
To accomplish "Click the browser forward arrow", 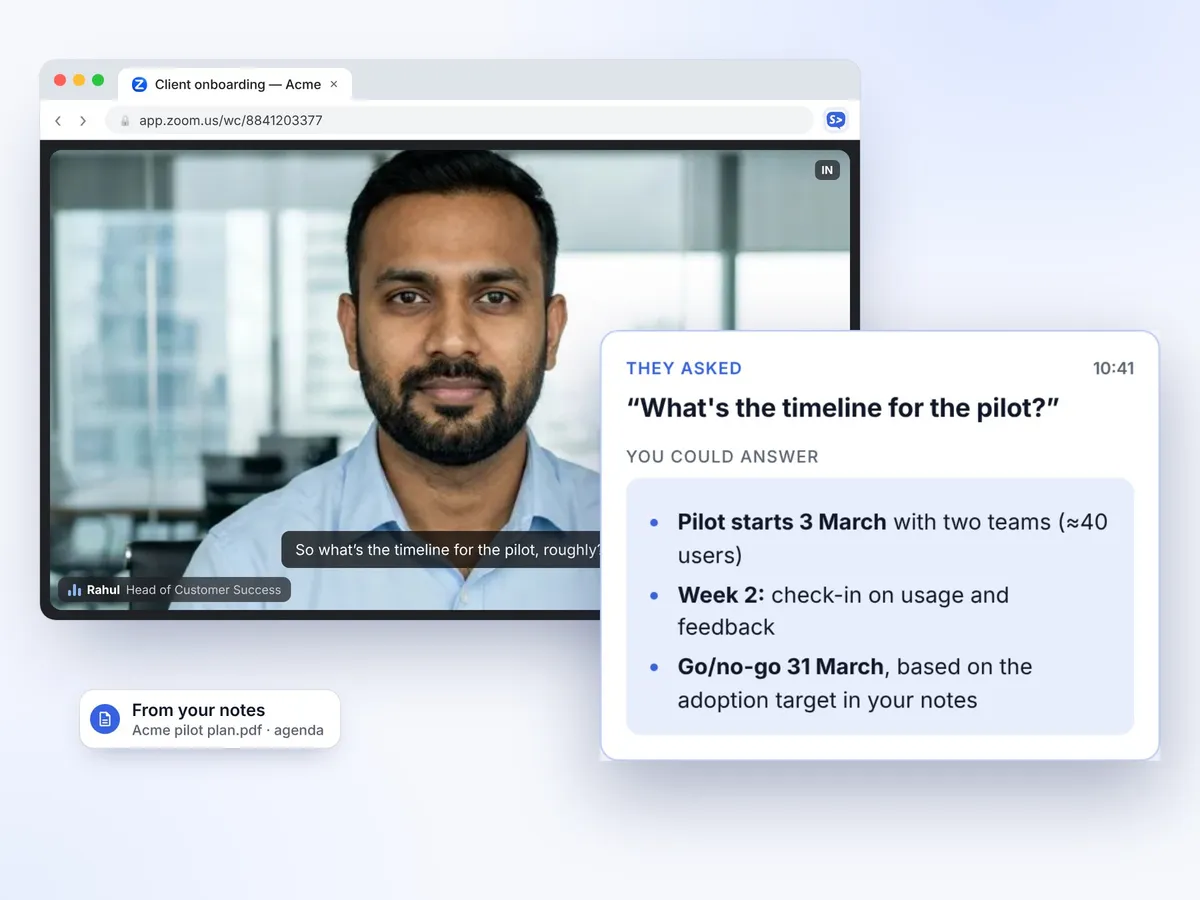I will (x=83, y=121).
